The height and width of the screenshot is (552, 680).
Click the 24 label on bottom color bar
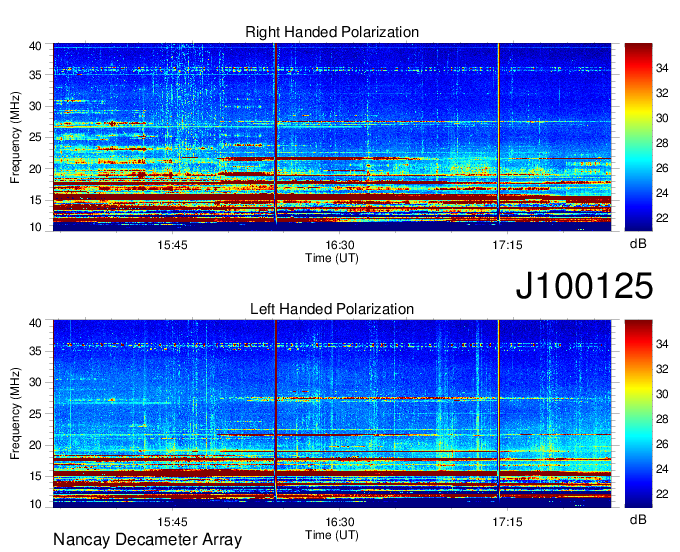[x=662, y=469]
